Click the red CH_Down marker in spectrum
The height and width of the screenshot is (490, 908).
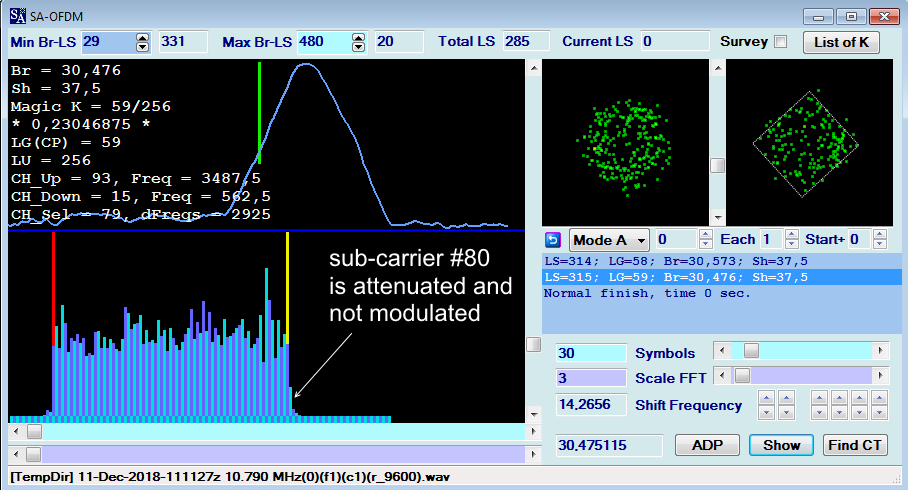tap(53, 288)
